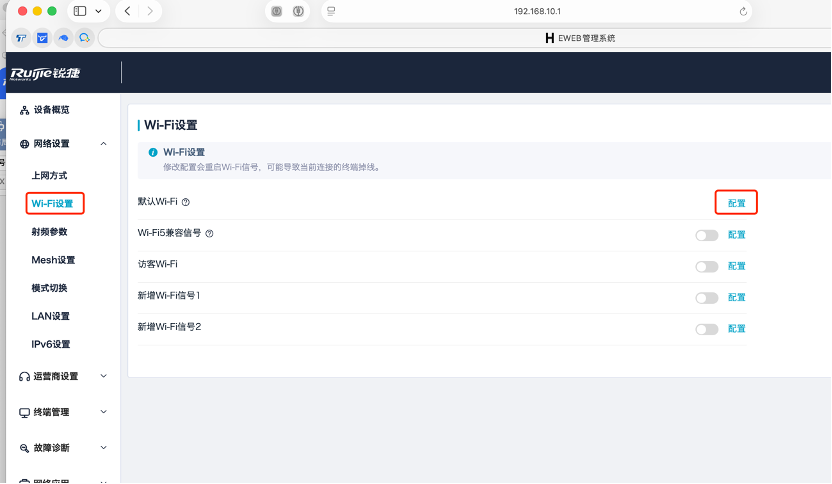Enable the 访客Wi-Fi switch
The image size is (832, 484).
707,266
